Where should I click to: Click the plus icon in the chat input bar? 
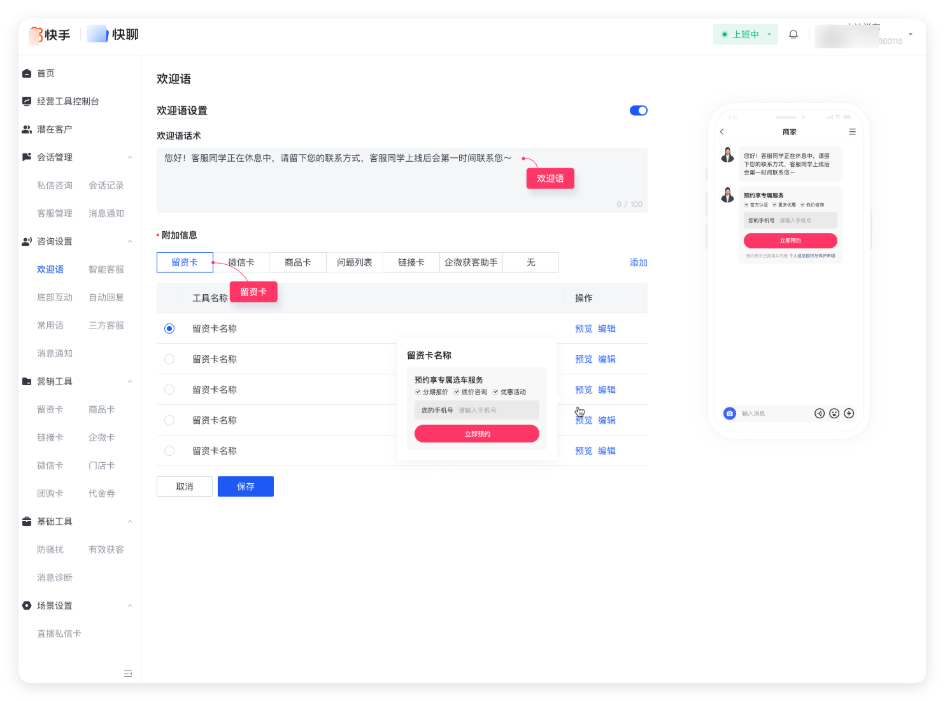point(849,413)
